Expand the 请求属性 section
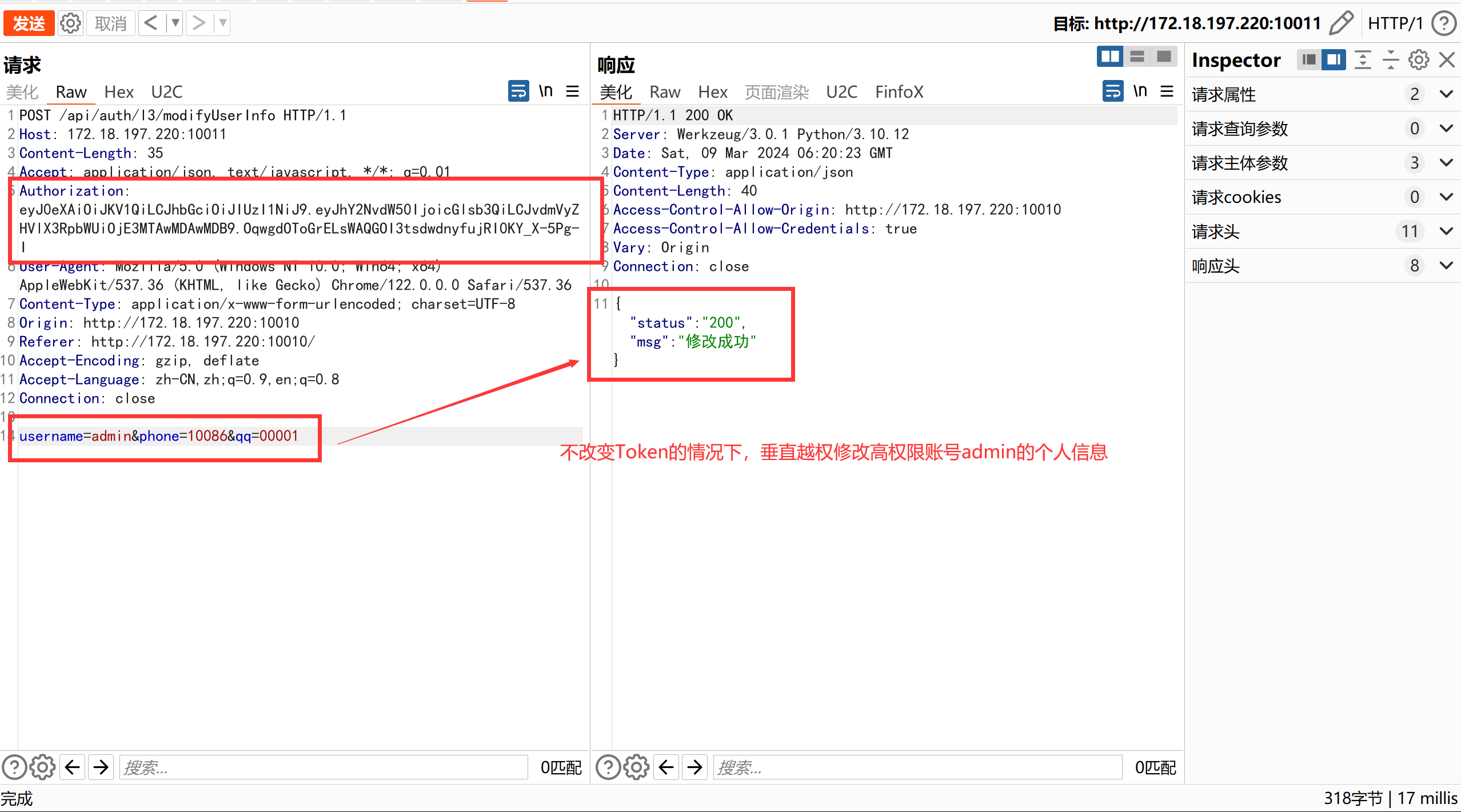This screenshot has height=812, width=1461. [1446, 94]
